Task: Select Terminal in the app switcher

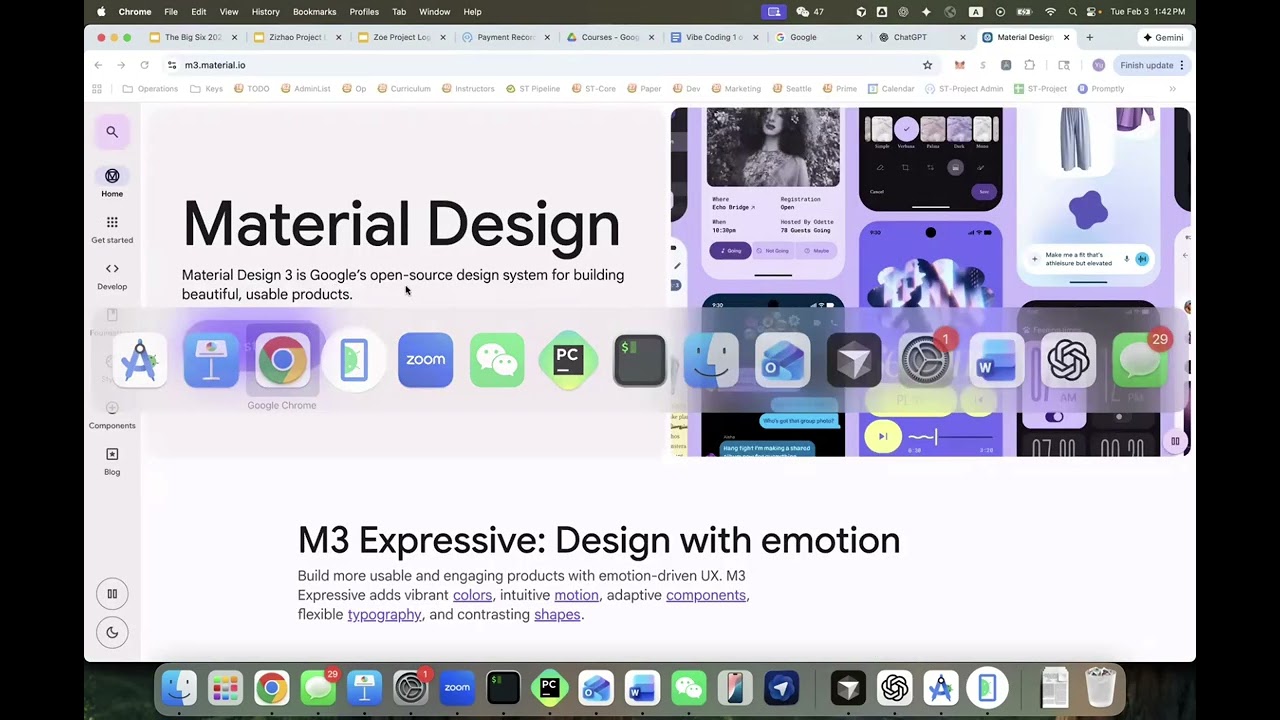Action: 639,360
